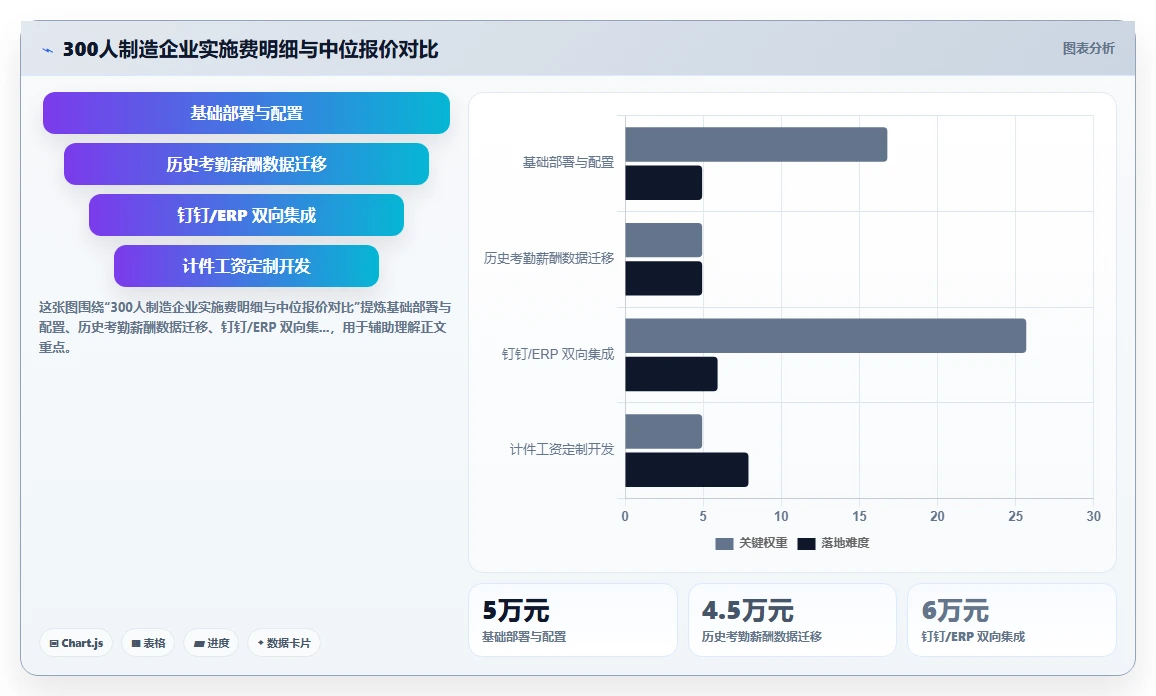Viewport: 1156px width, 696px height.
Task: Select the 钉钉/ERP 双向集成 funnel bar
Action: pos(246,215)
